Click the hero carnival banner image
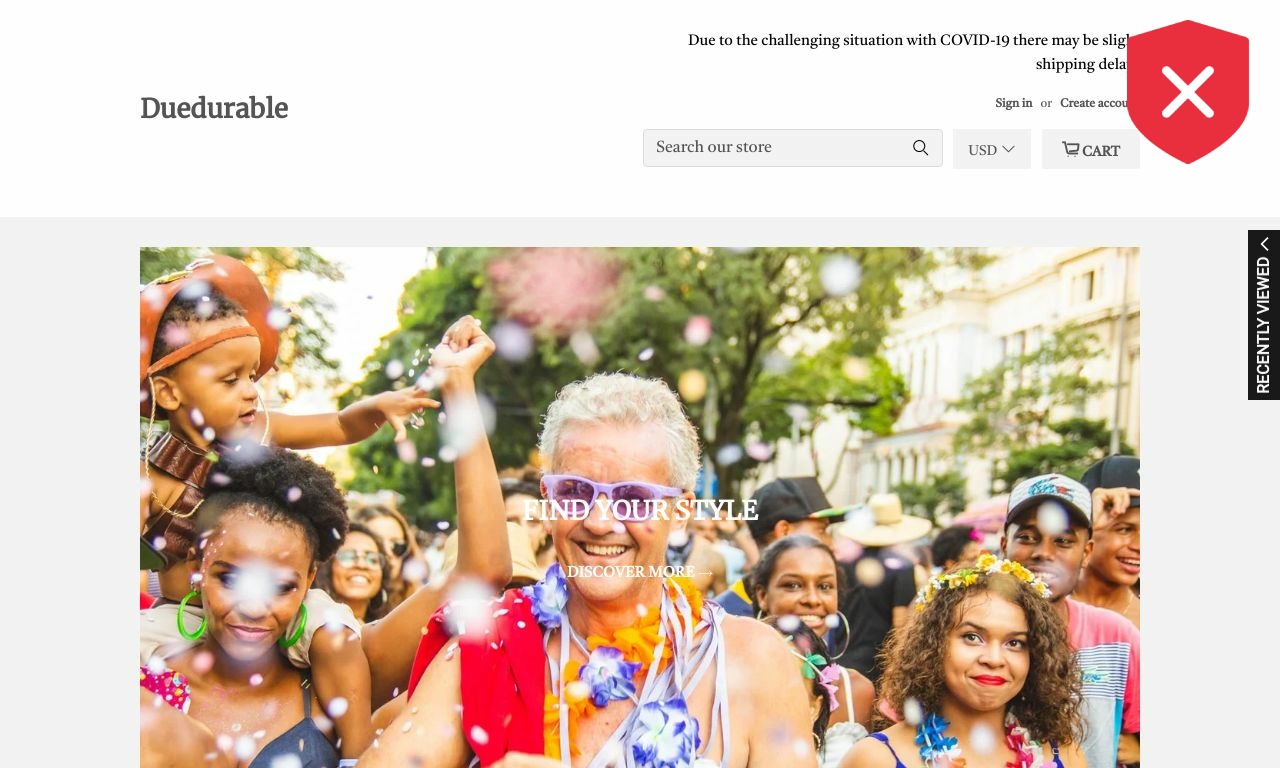Viewport: 1280px width, 768px height. click(x=640, y=507)
